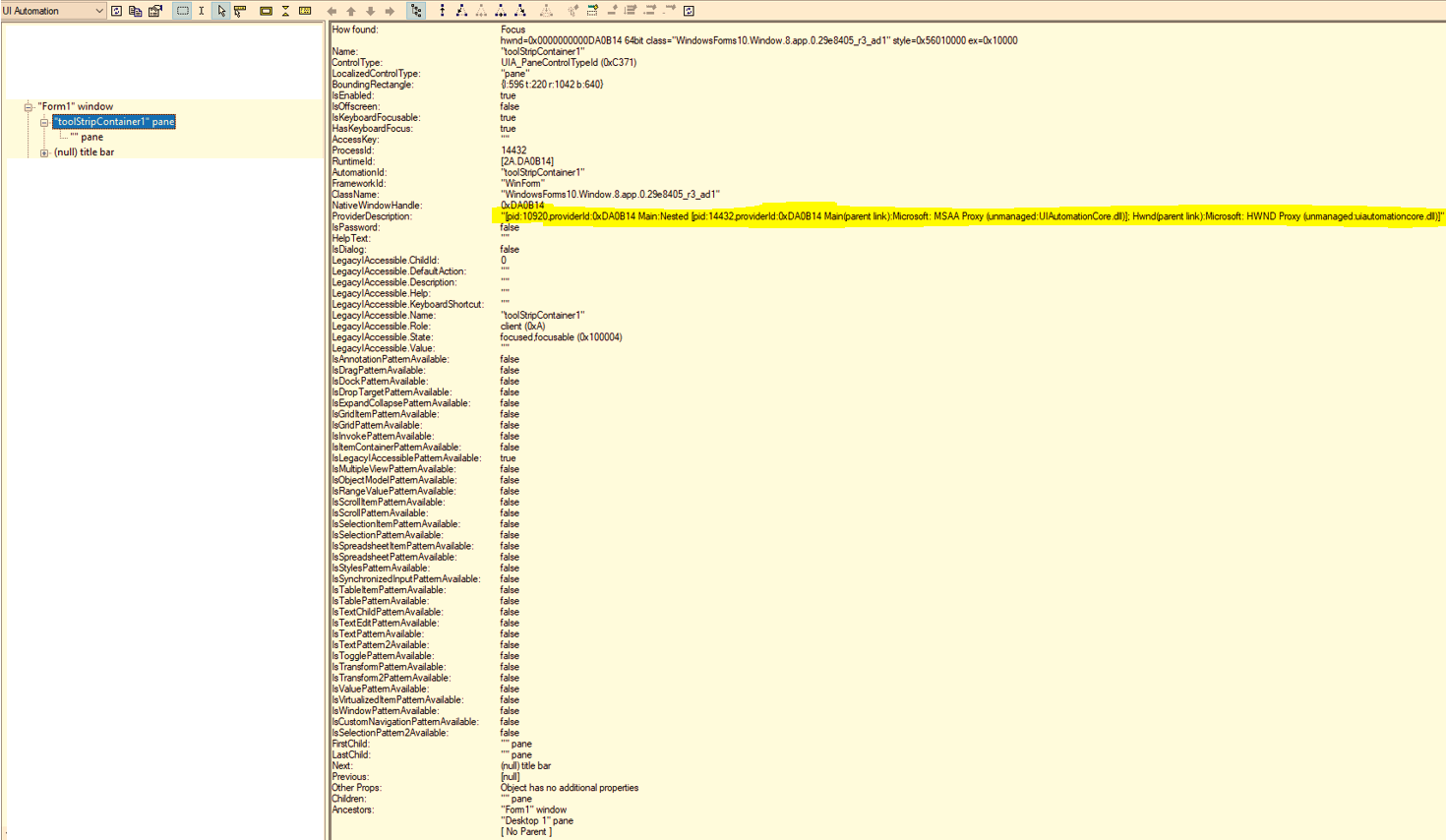Toggle the yellow highlight rectangle icon
This screenshot has height=840, width=1446.
266,11
